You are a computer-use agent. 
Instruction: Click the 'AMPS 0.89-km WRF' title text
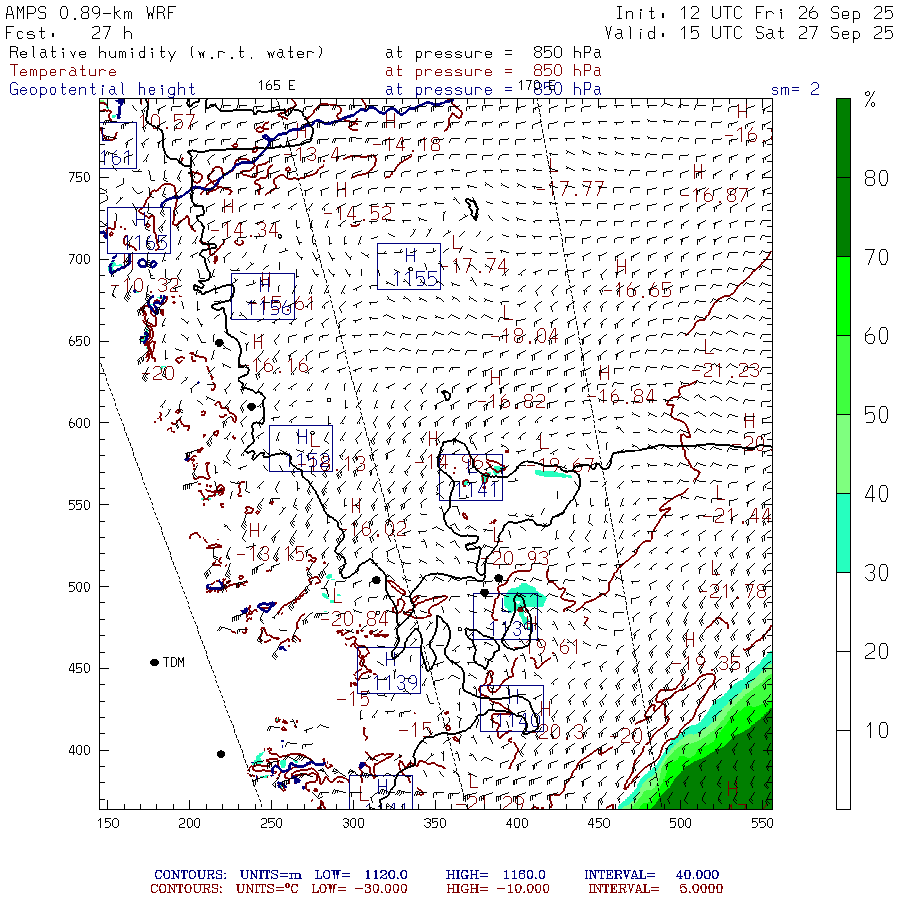pos(91,13)
